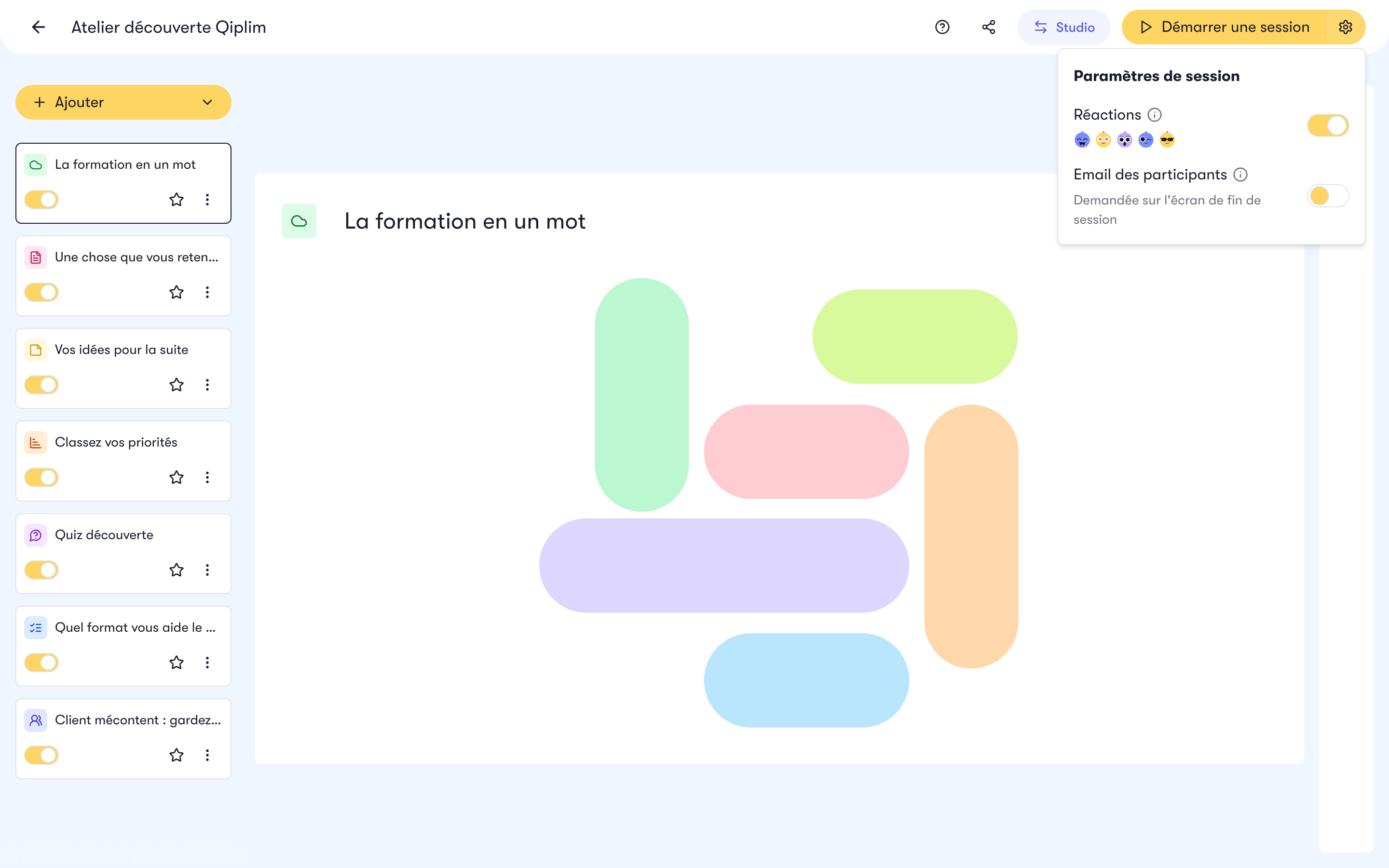1389x868 pixels.
Task: Star the 'Quiz découverte' card
Action: pos(176,570)
